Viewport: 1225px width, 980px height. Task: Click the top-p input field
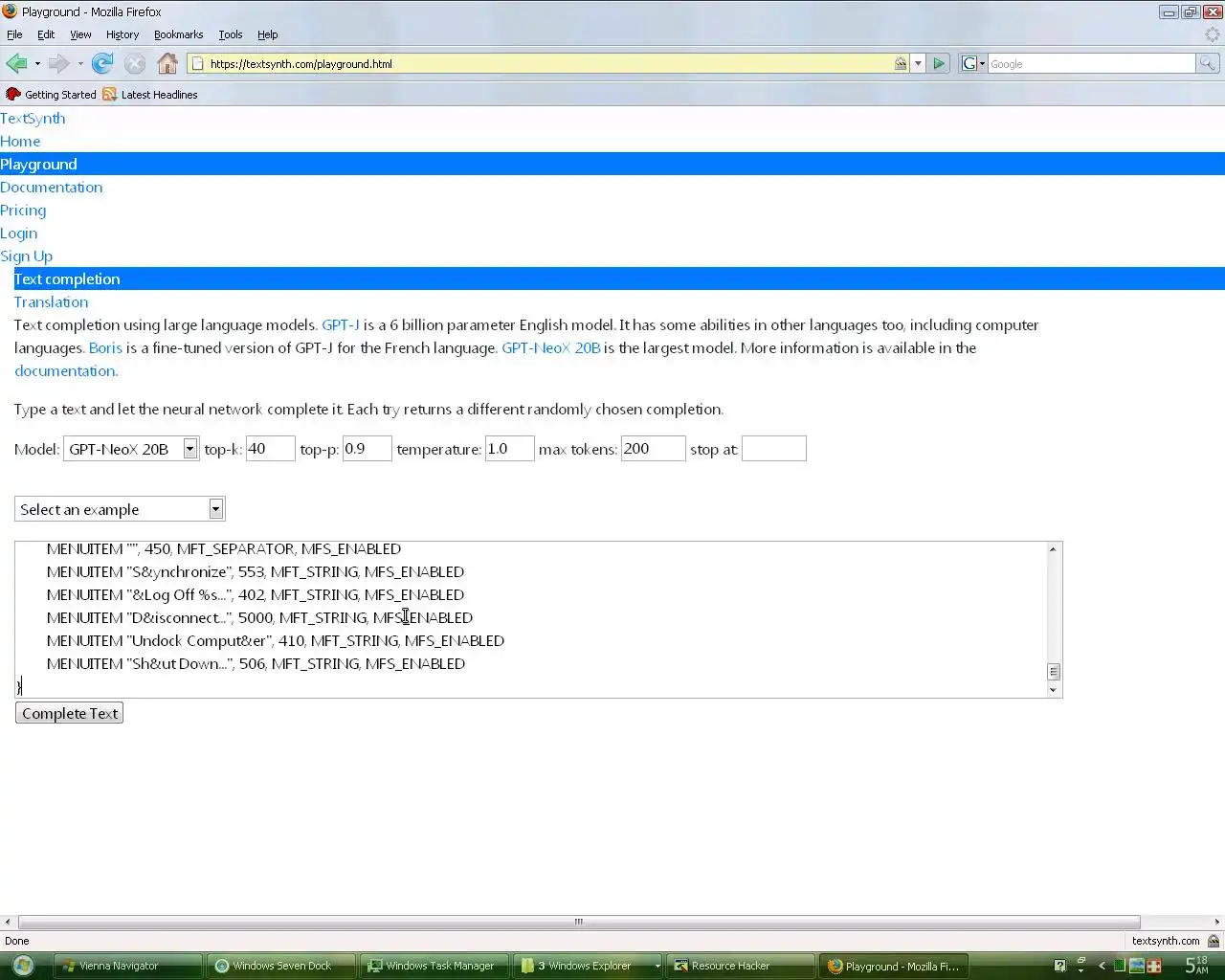[x=367, y=449]
